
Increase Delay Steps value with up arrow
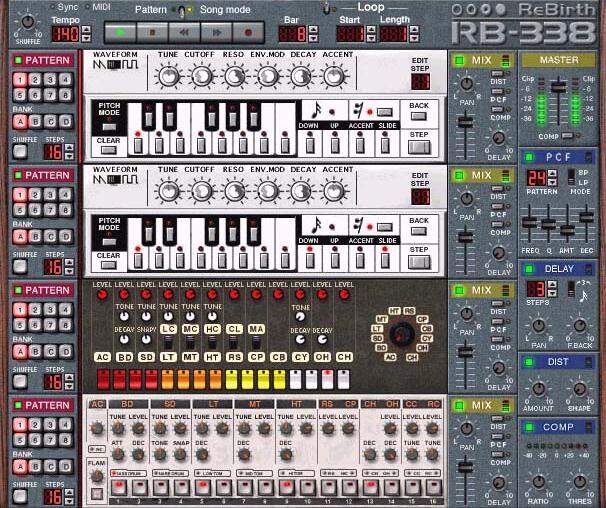[x=553, y=285]
